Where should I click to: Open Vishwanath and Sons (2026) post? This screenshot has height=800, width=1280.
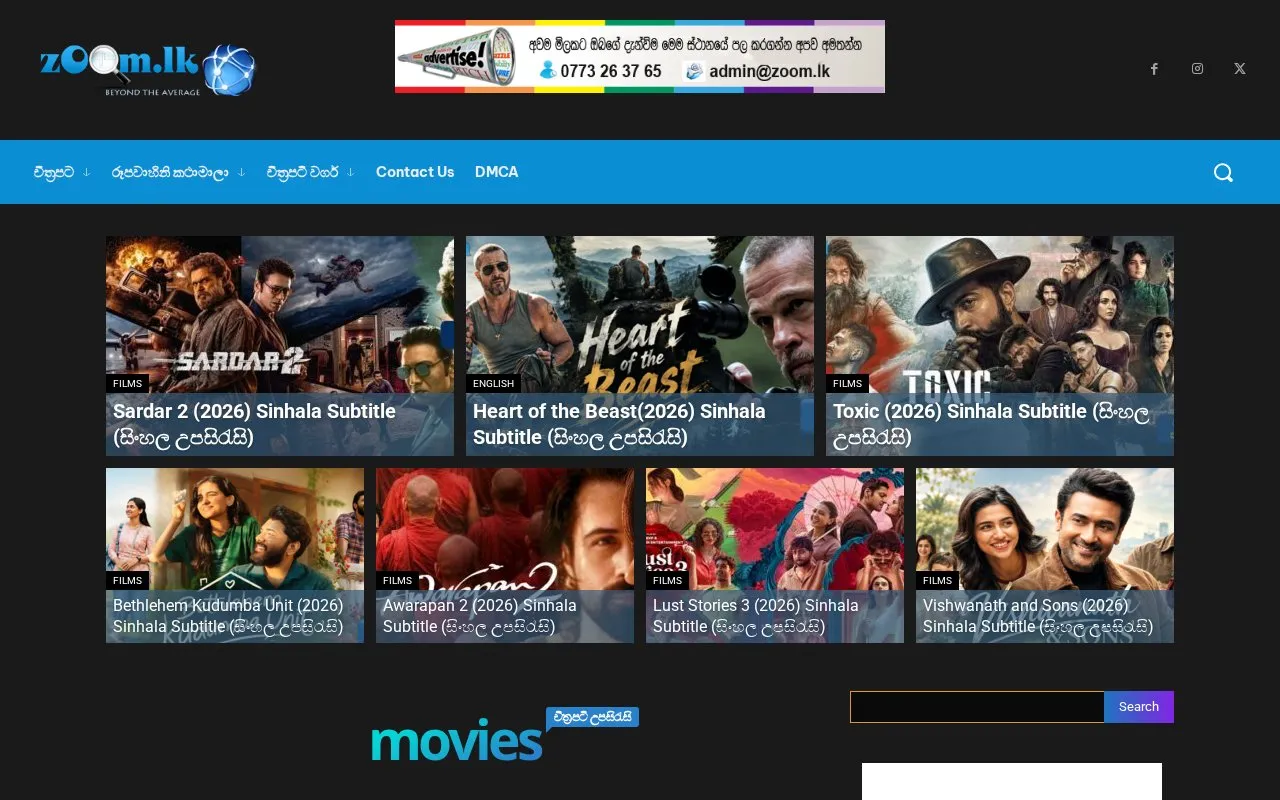click(x=1038, y=616)
